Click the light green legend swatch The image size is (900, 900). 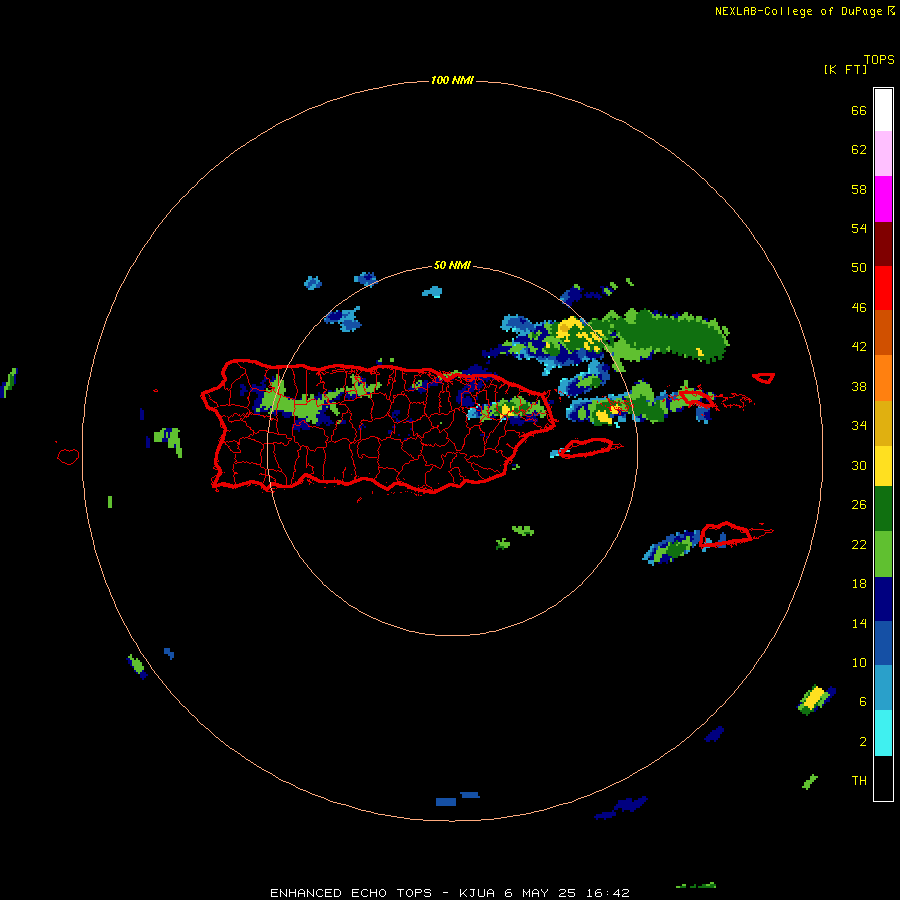click(883, 554)
